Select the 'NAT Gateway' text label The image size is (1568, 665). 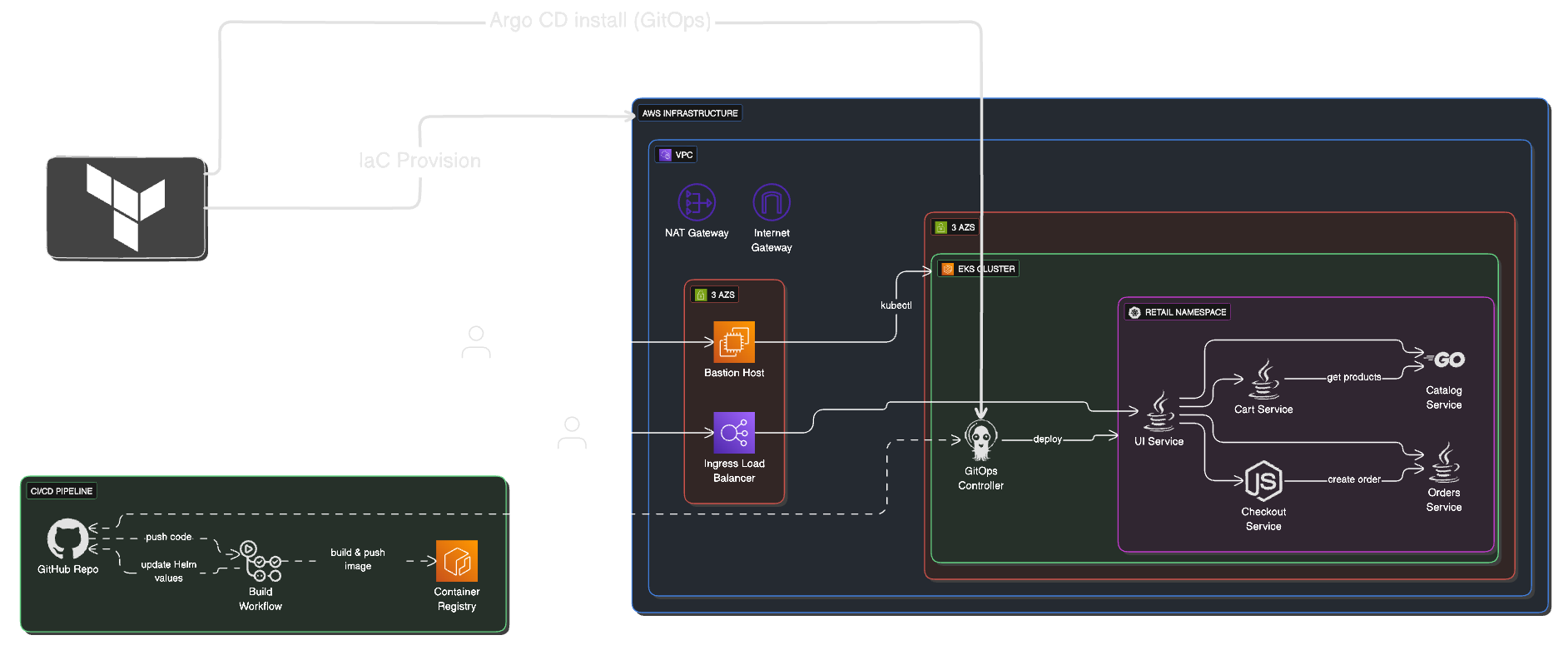point(697,233)
